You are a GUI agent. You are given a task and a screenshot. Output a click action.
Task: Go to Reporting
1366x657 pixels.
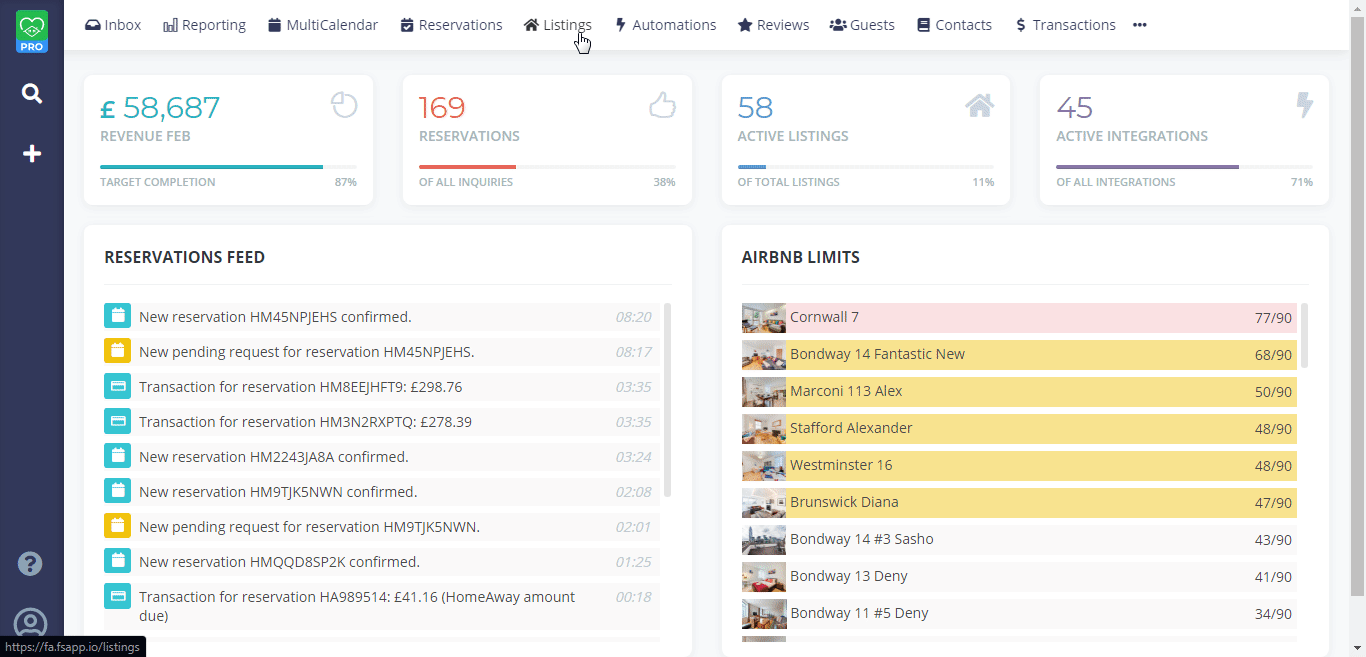pyautogui.click(x=204, y=25)
